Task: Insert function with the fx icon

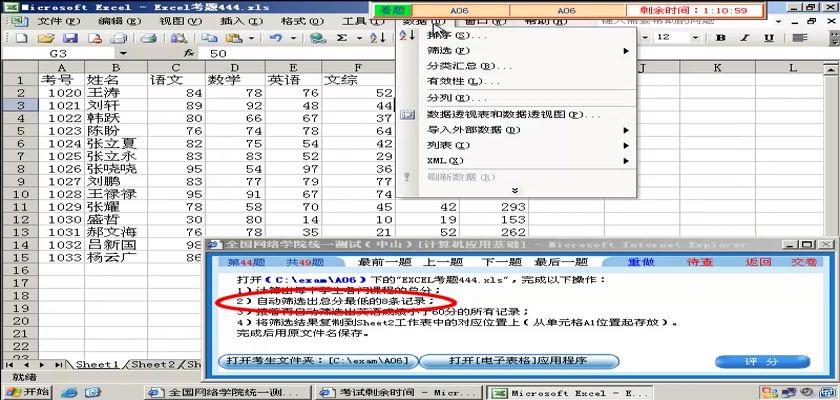Action: click(188, 54)
